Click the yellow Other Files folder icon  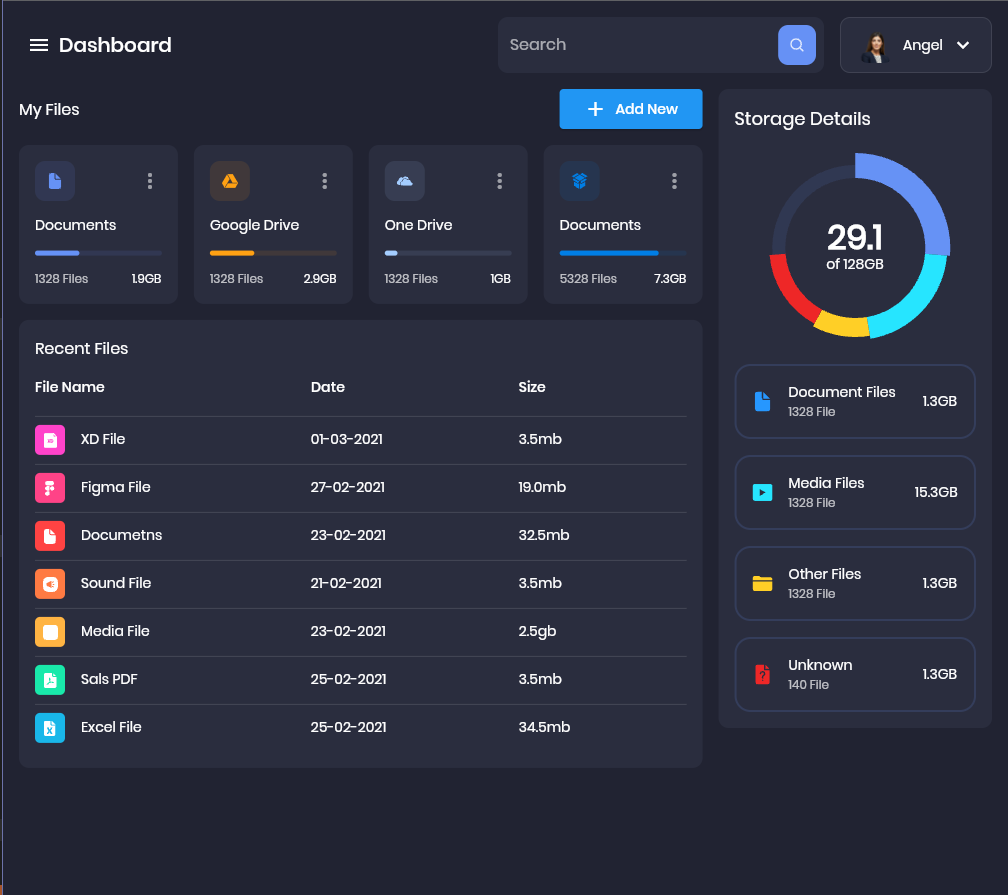tap(762, 583)
